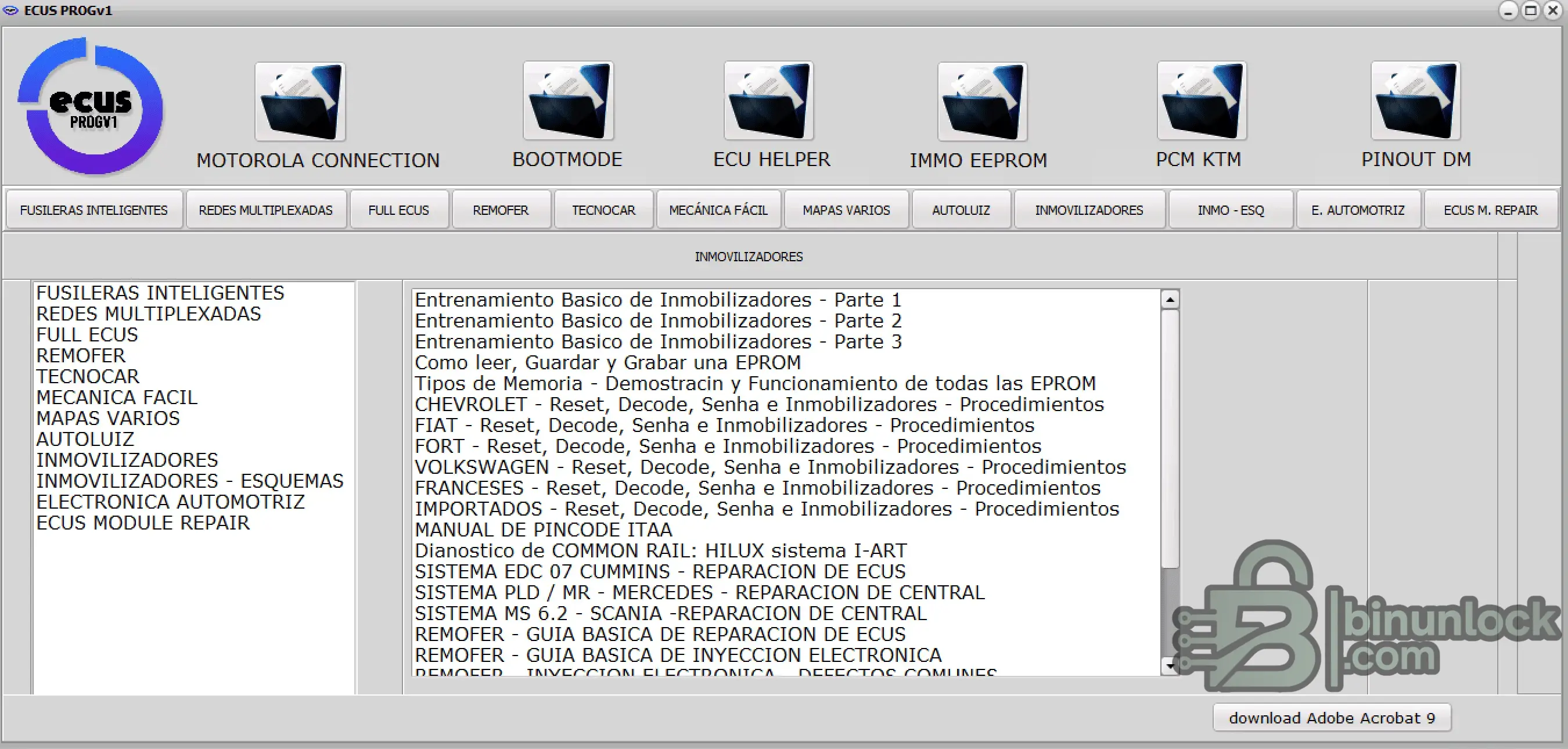This screenshot has height=749, width=1568.
Task: Open the MOTOROLA CONNECTION folder icon
Action: (300, 102)
